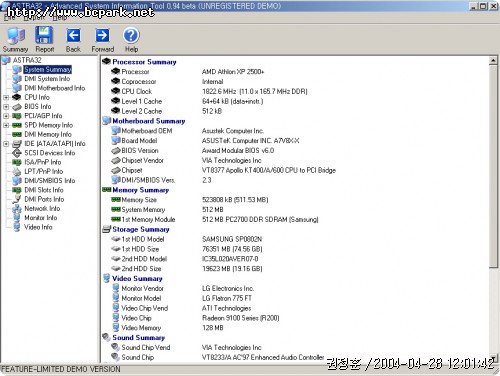
Task: Click the vertical scrollbar thumb
Action: point(493,166)
